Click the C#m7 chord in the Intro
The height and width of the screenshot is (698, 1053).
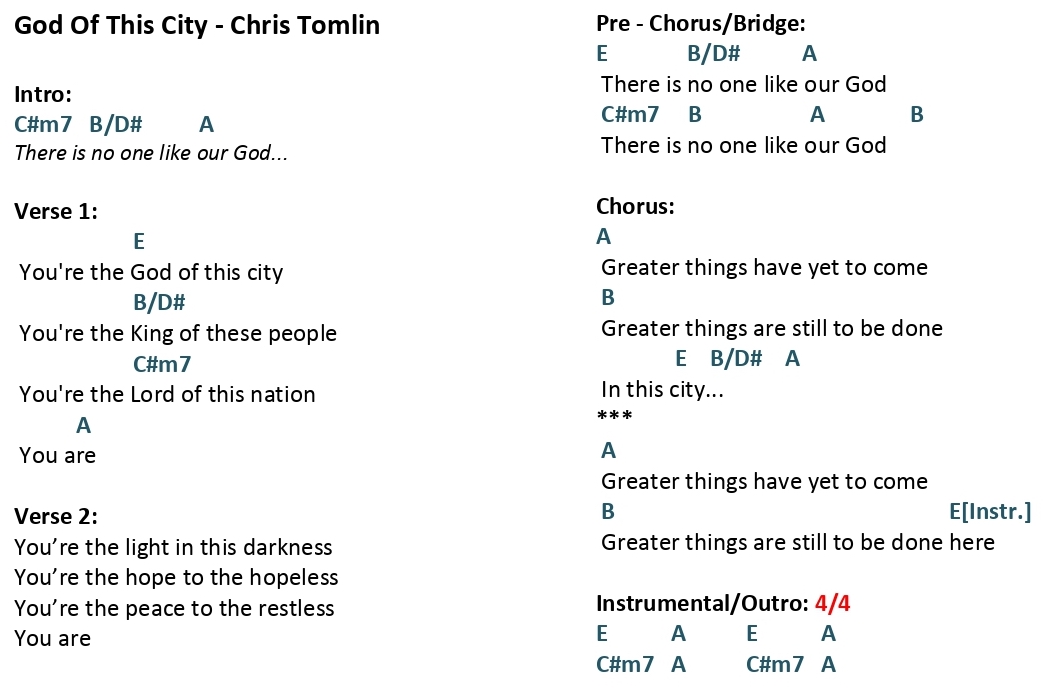point(43,124)
